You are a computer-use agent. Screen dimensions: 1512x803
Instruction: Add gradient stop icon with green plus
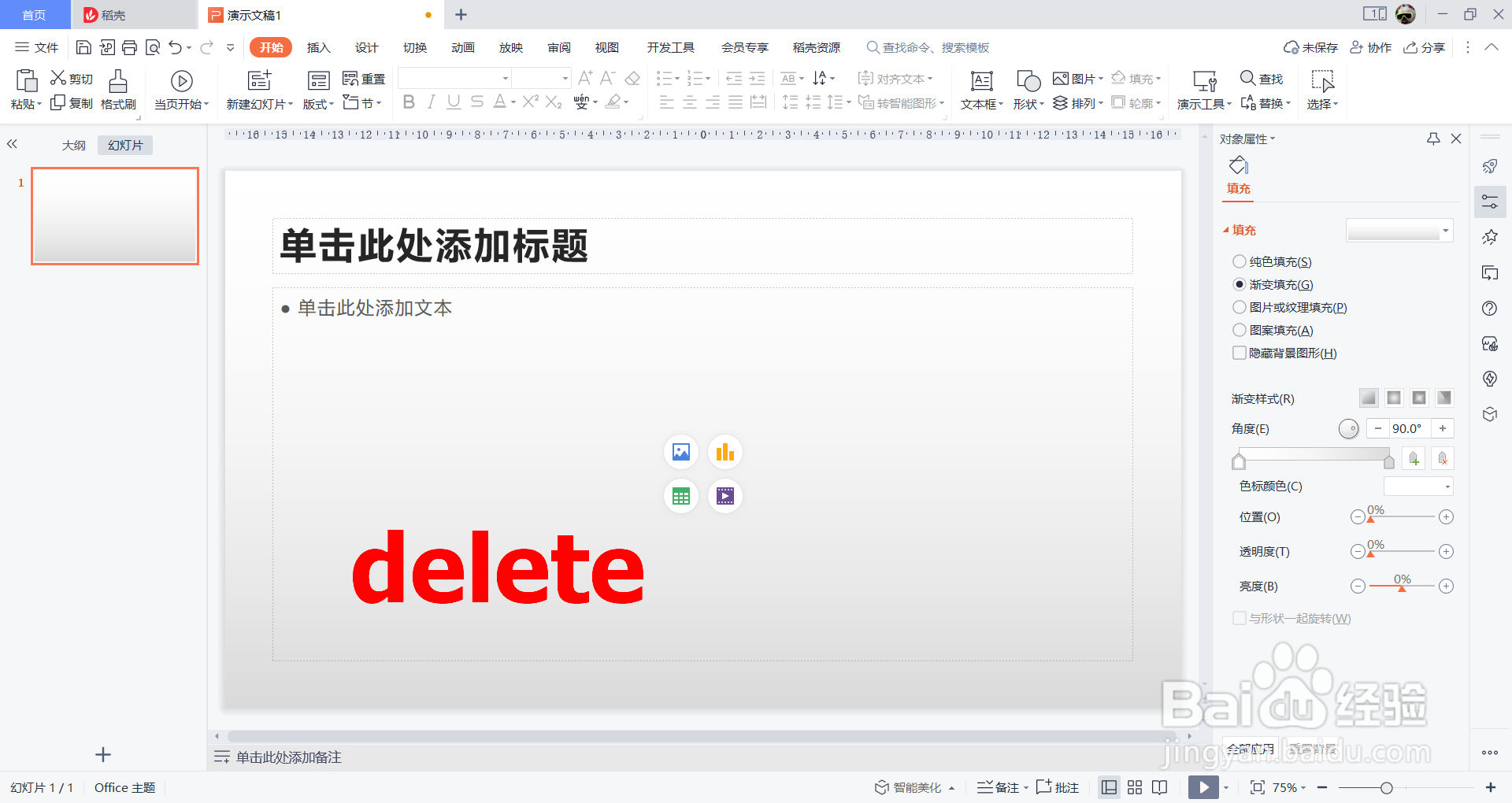(x=1414, y=458)
